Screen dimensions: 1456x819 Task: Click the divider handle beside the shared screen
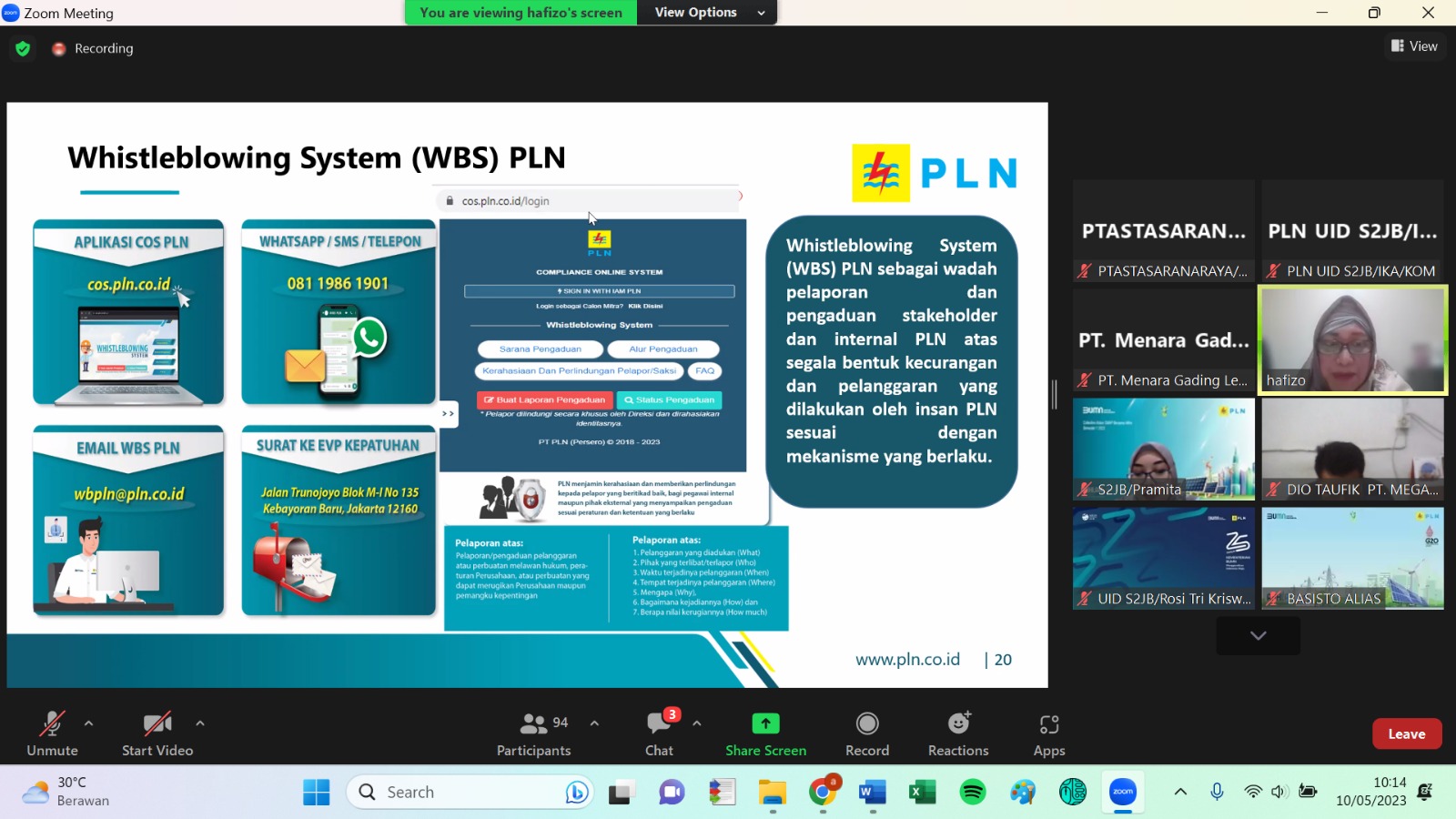(1055, 394)
